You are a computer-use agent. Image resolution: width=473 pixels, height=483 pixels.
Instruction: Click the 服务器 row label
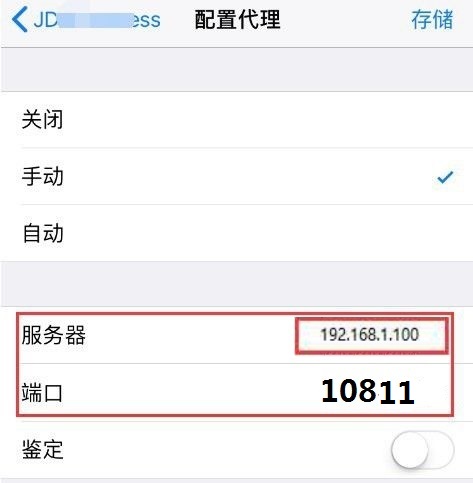point(54,335)
